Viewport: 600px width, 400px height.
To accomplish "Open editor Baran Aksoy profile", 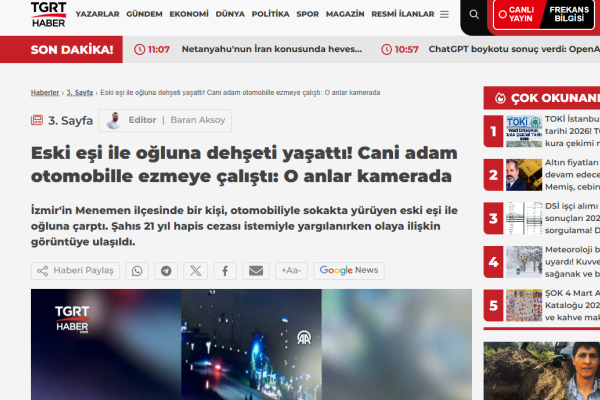I will [165, 121].
